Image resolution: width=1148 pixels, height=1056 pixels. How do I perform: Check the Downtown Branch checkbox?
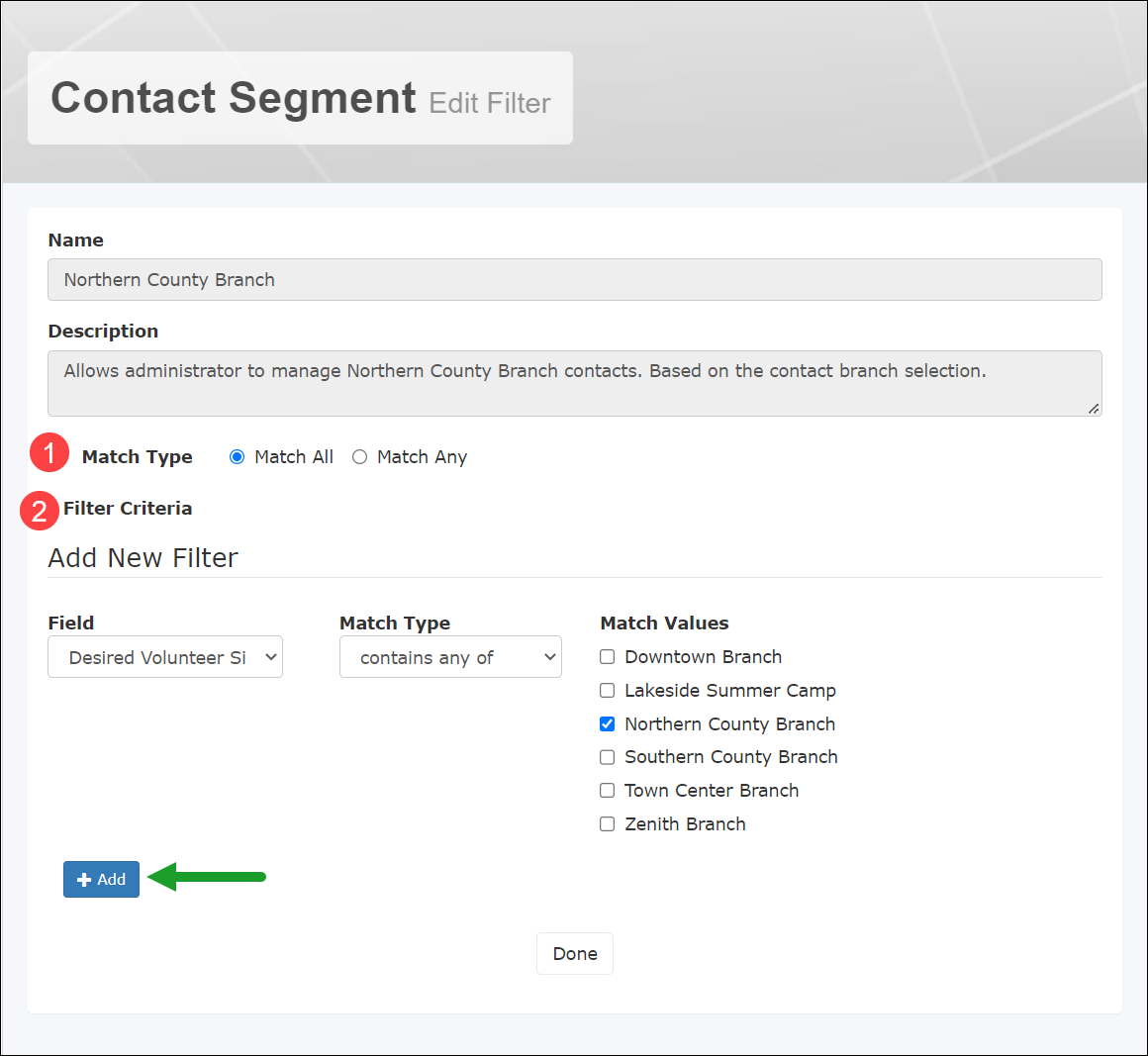[607, 656]
